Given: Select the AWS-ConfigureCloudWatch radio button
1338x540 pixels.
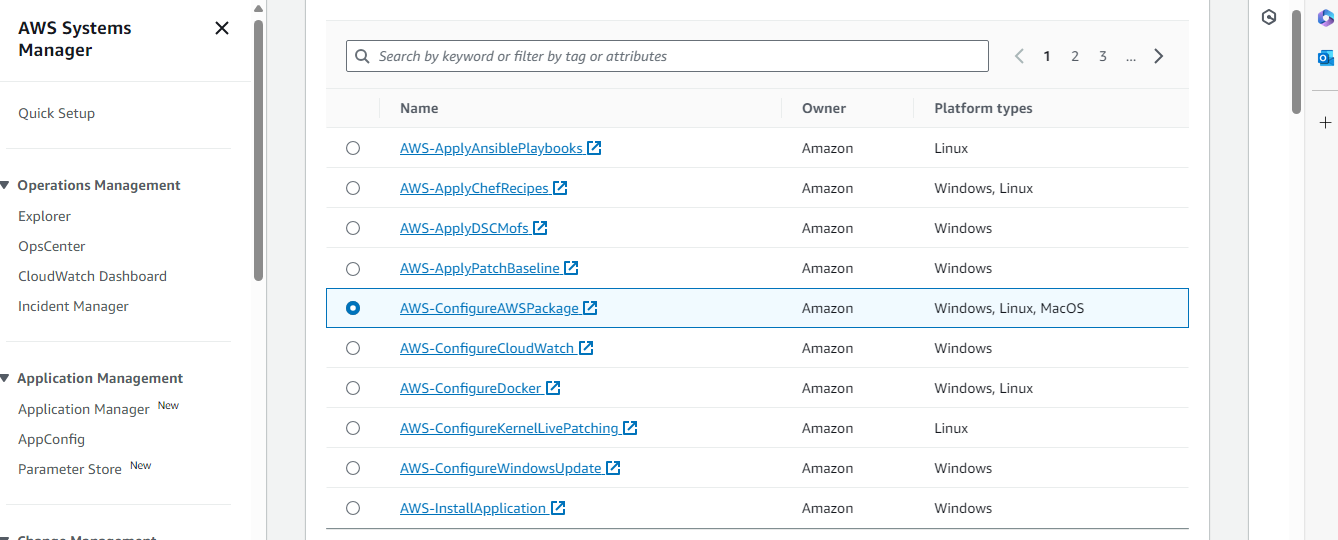Looking at the screenshot, I should tap(353, 348).
